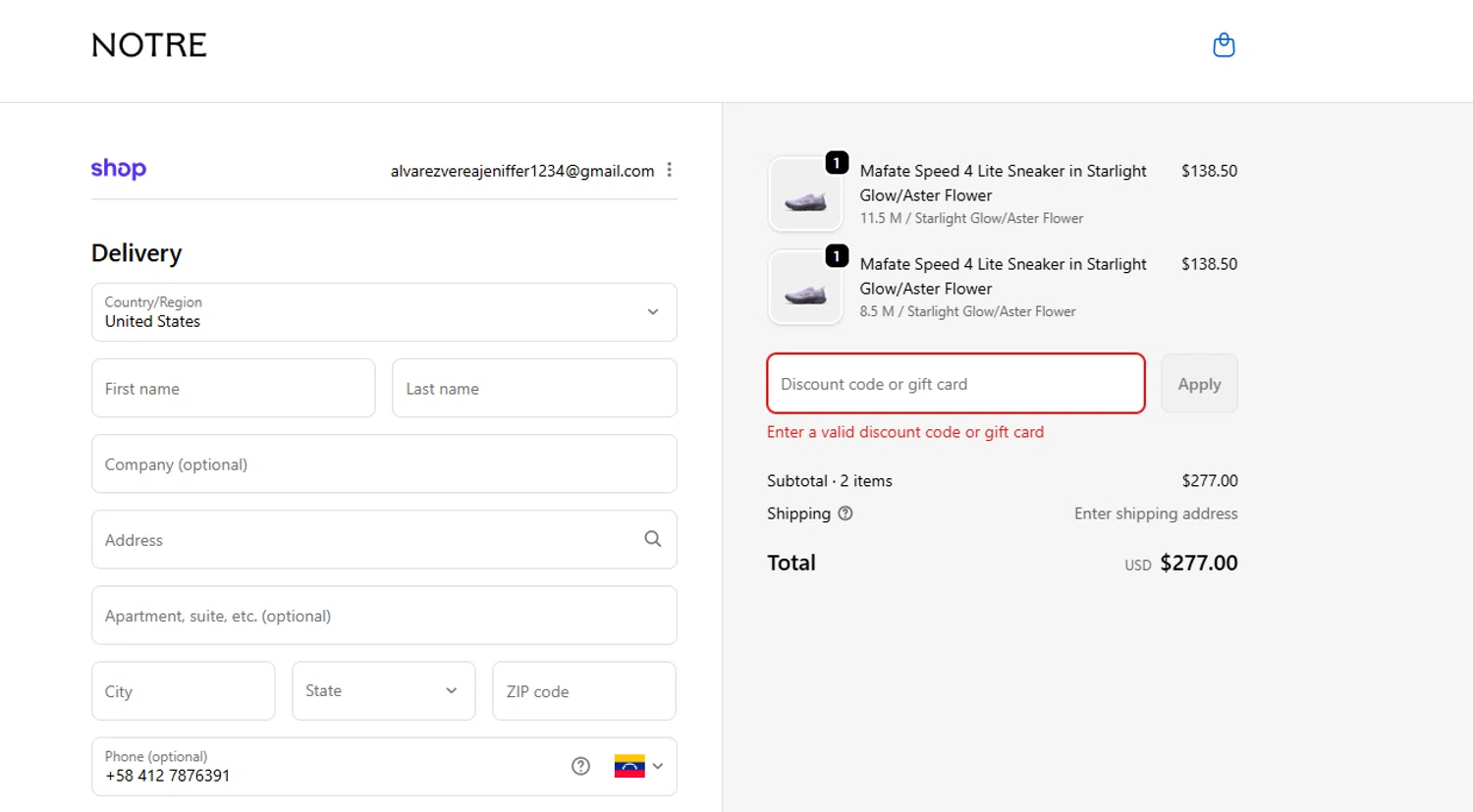1473x812 pixels.
Task: Click the Apartment, suite, etc. field
Action: 384,616
